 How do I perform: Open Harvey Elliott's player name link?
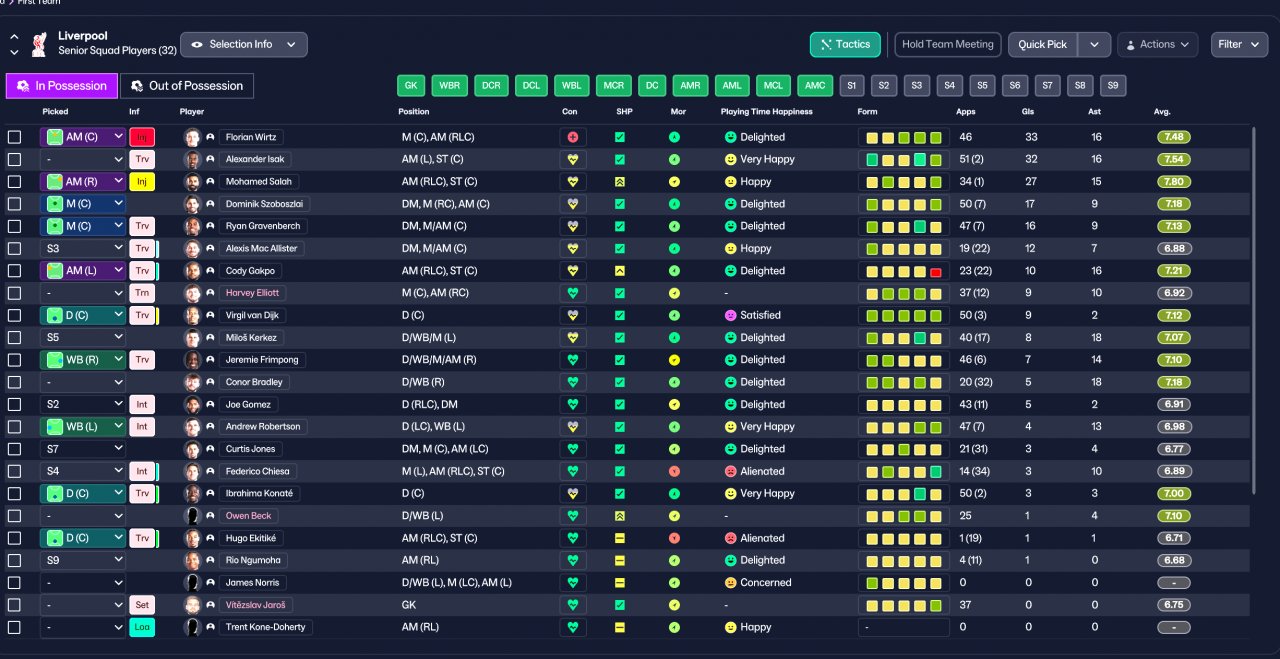252,293
